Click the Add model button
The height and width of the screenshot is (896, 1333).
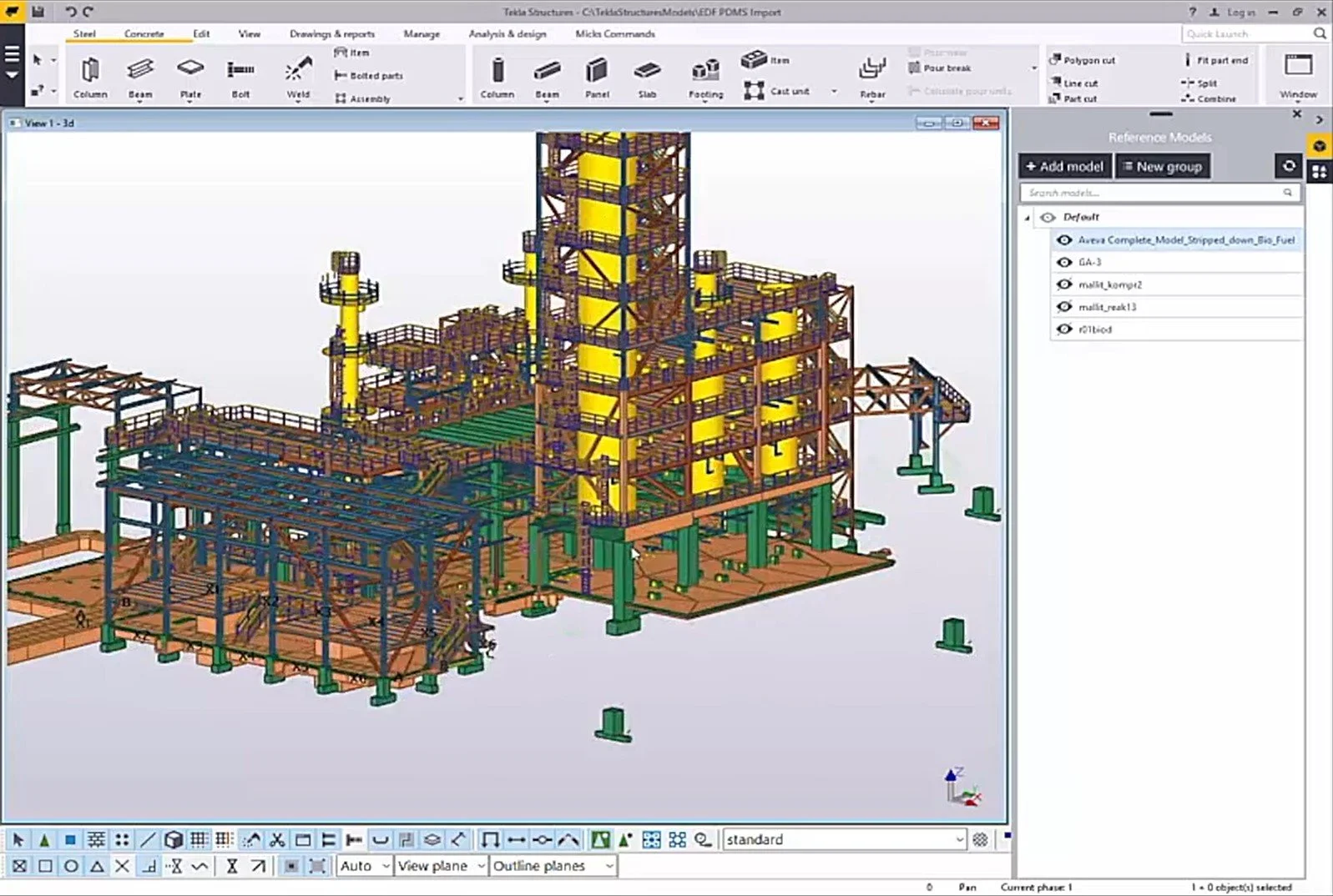[1065, 166]
